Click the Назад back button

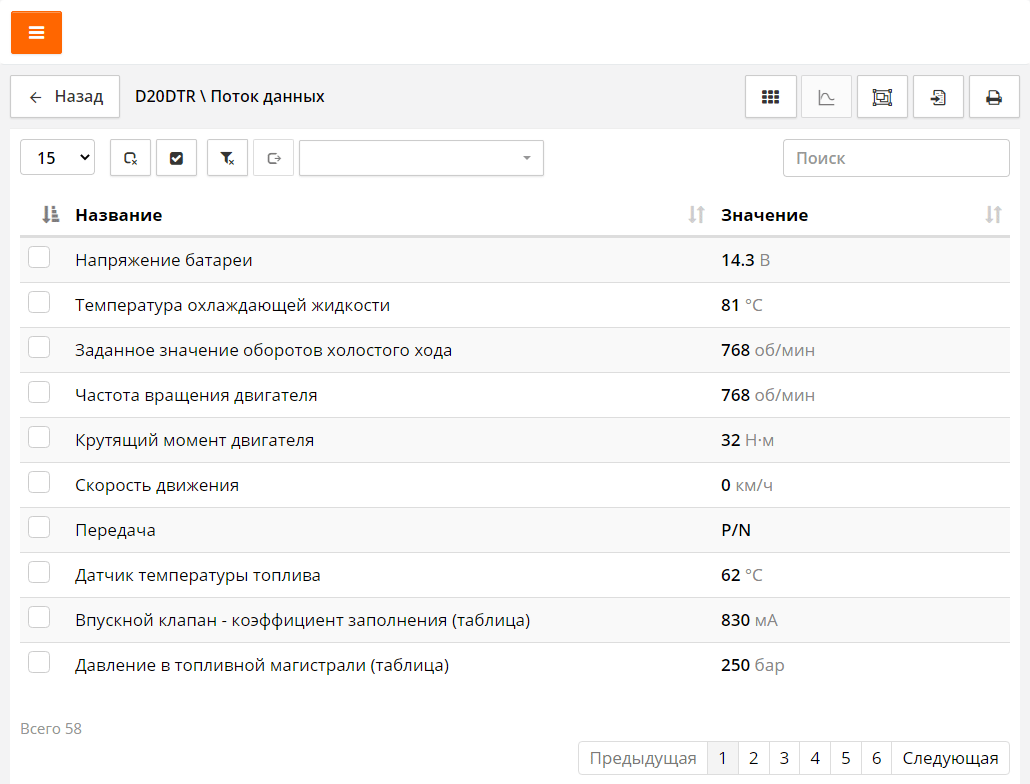[x=66, y=97]
